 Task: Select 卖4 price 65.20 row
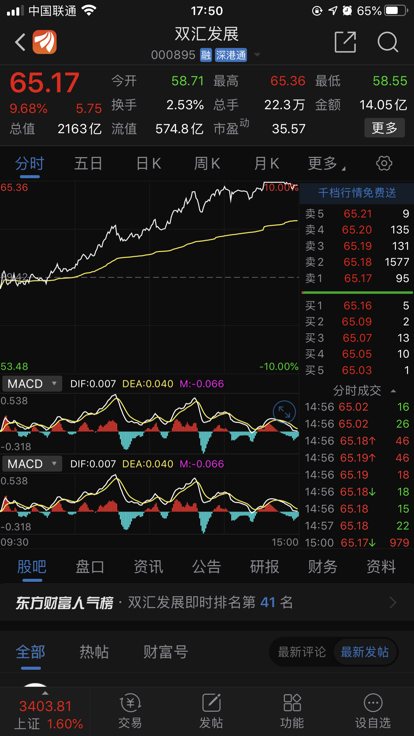[x=357, y=230]
